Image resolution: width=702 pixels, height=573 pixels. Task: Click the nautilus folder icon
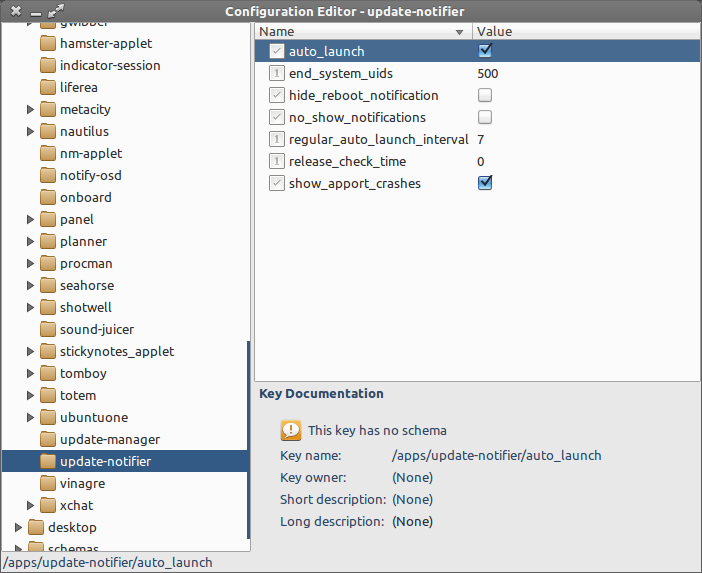pos(47,131)
